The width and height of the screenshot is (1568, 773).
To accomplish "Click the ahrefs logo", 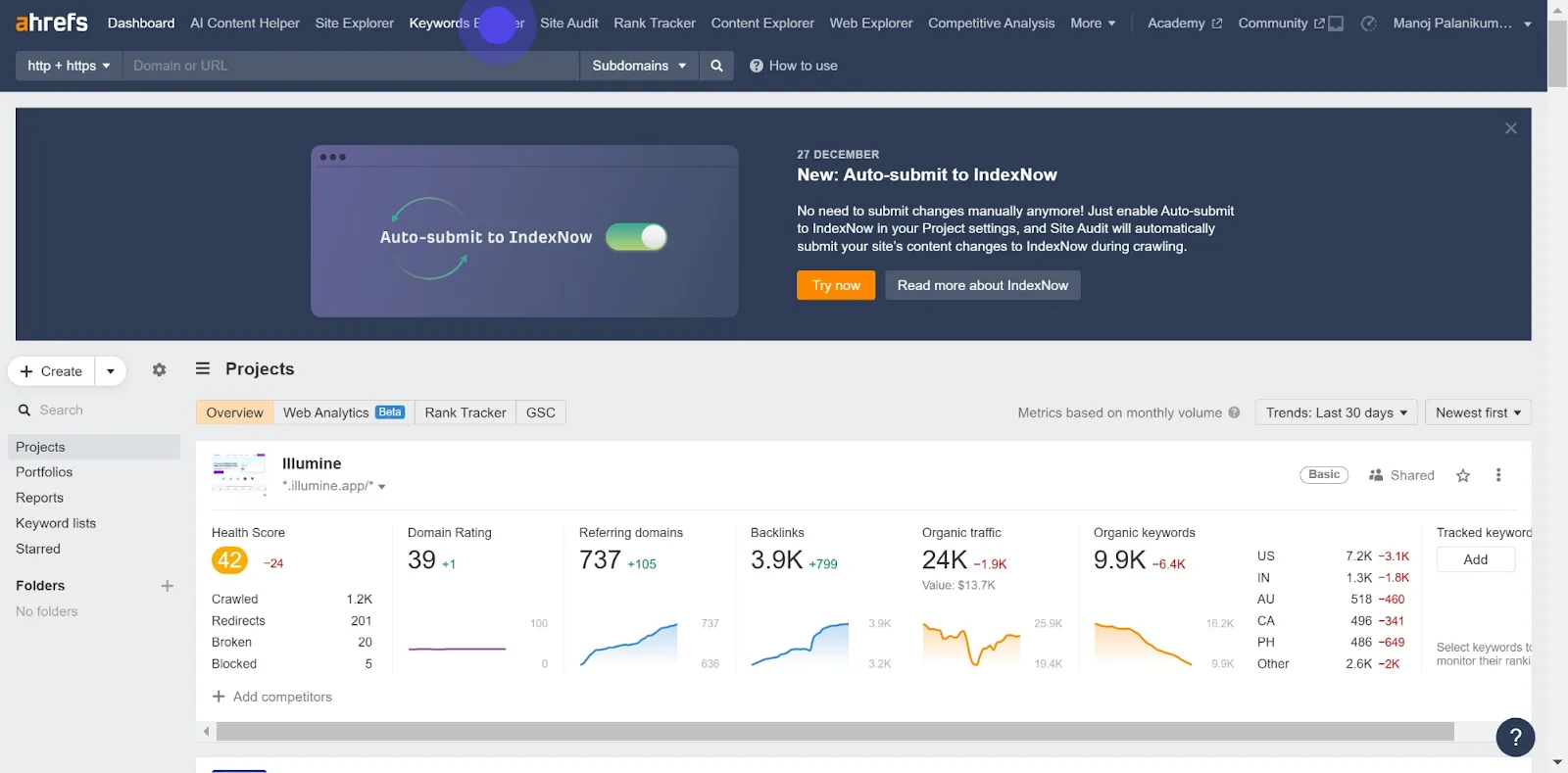I will (x=52, y=23).
